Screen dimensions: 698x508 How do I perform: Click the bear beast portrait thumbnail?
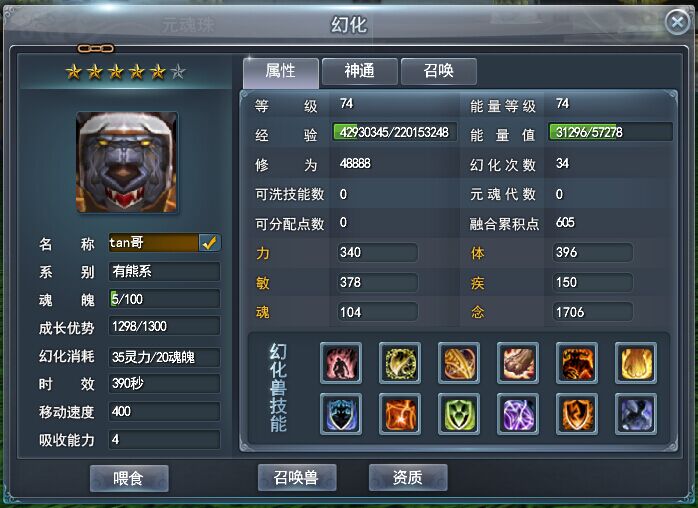127,162
